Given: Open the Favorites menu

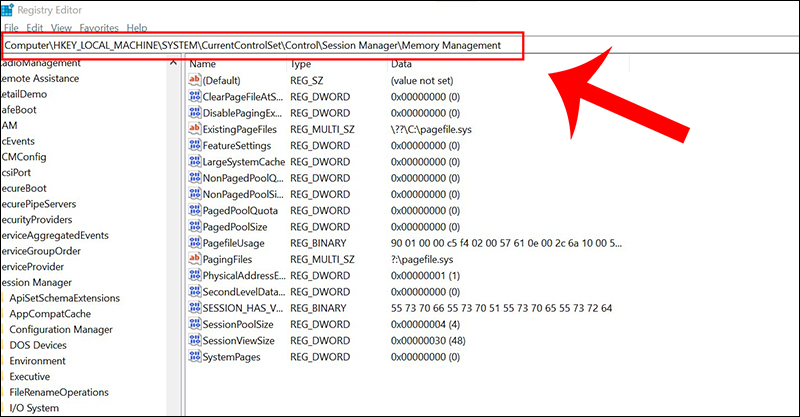Looking at the screenshot, I should click(99, 28).
